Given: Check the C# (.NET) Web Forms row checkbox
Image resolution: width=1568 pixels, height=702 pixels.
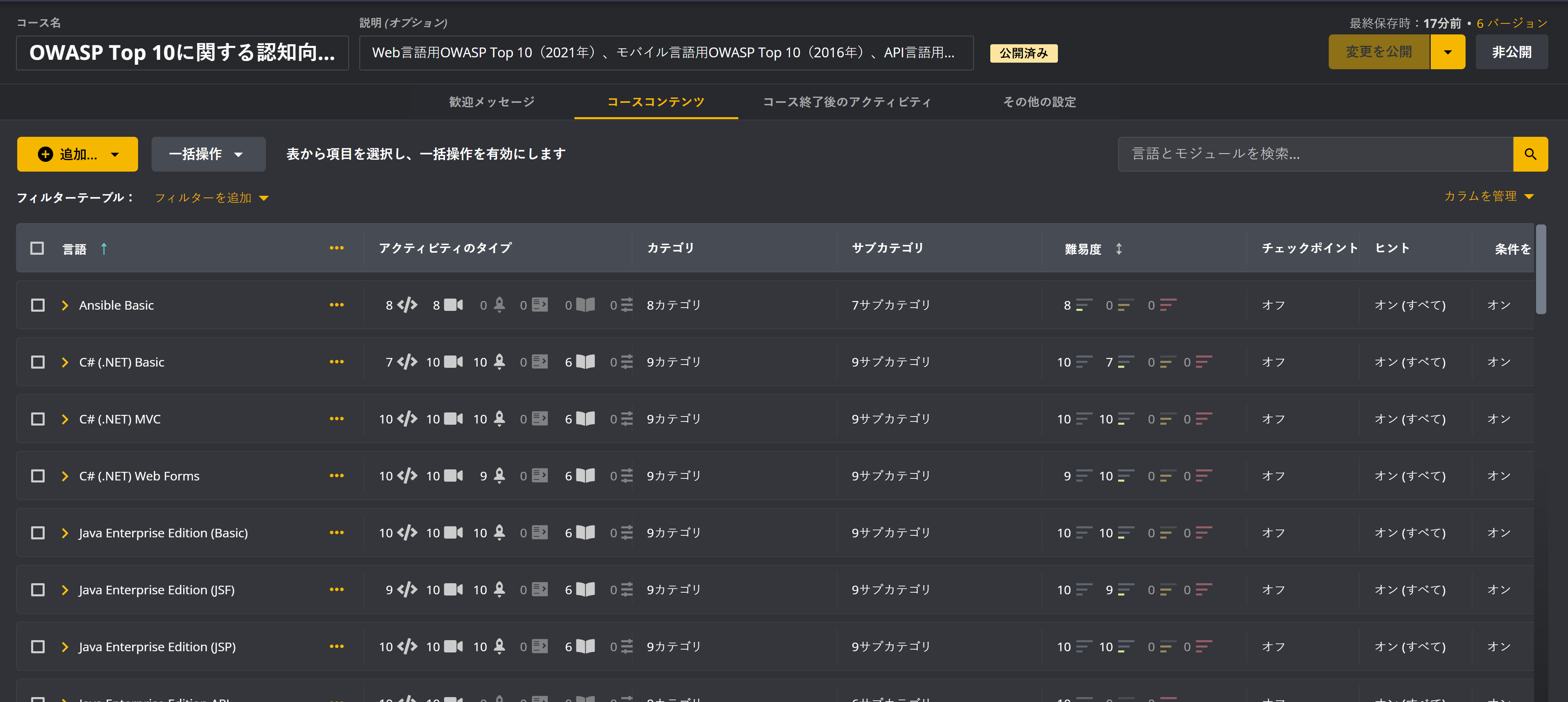Looking at the screenshot, I should [38, 476].
